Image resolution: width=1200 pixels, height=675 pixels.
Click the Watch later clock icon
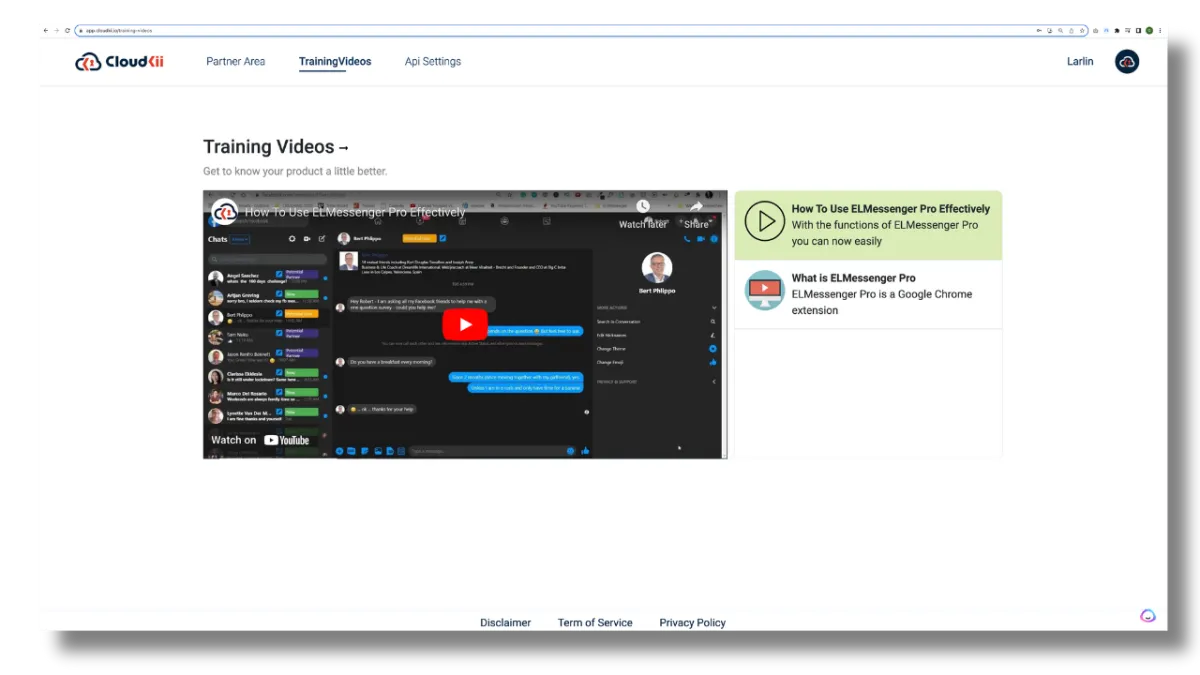point(643,207)
